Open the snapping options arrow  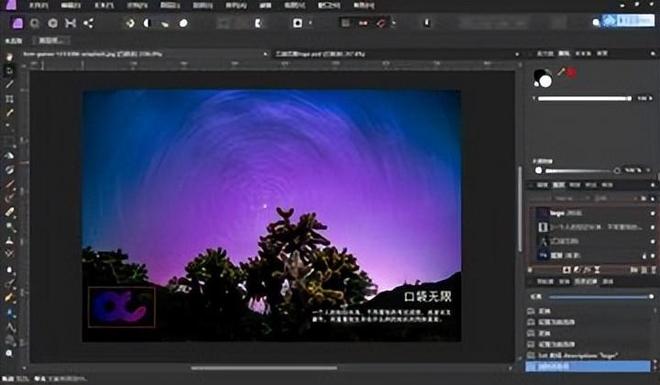(394, 23)
